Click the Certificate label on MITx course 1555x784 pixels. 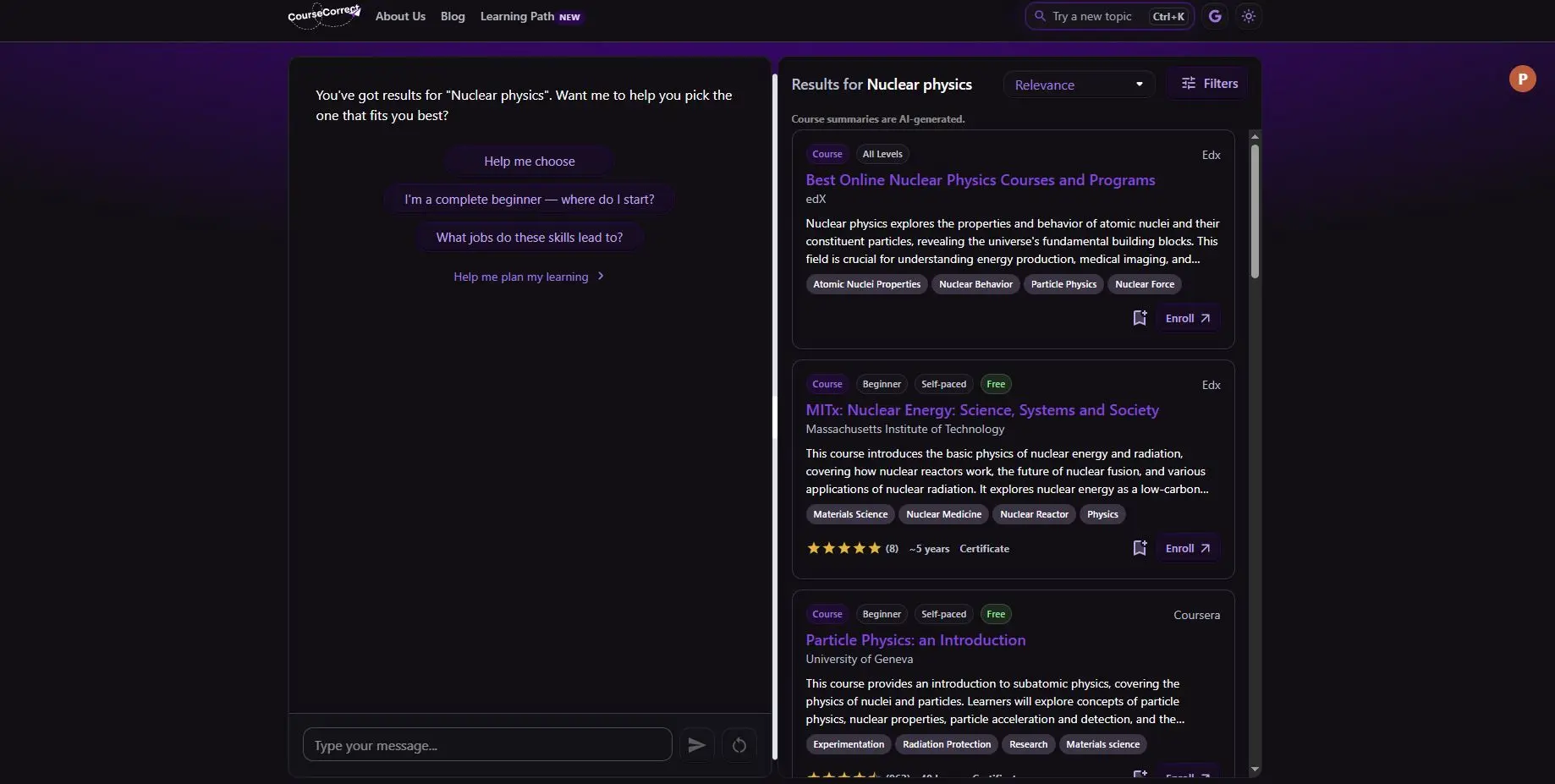tap(984, 549)
